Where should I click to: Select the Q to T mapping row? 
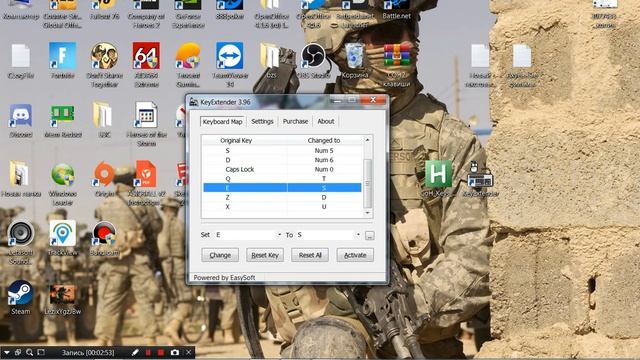[282, 179]
